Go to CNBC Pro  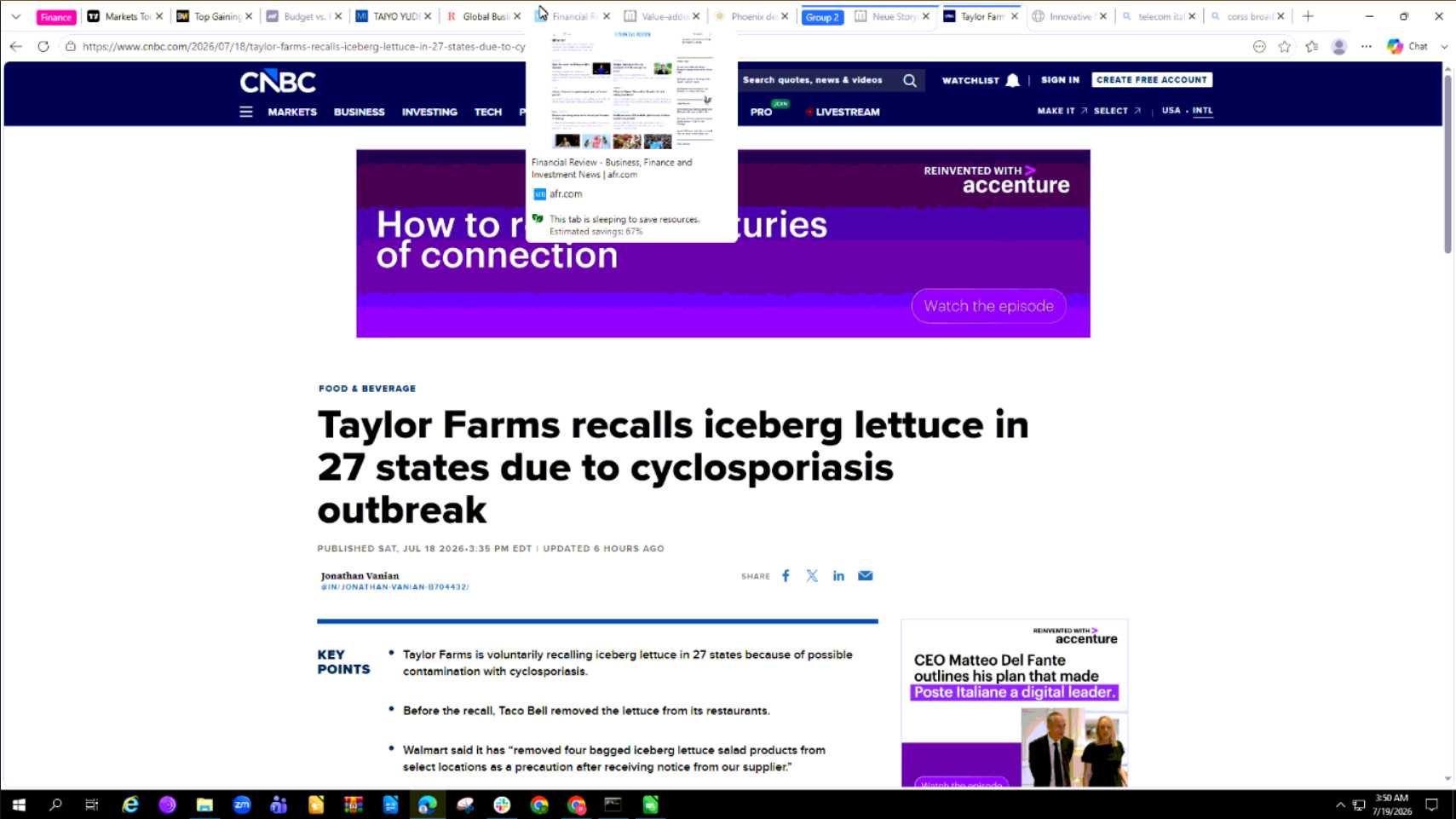tap(762, 112)
